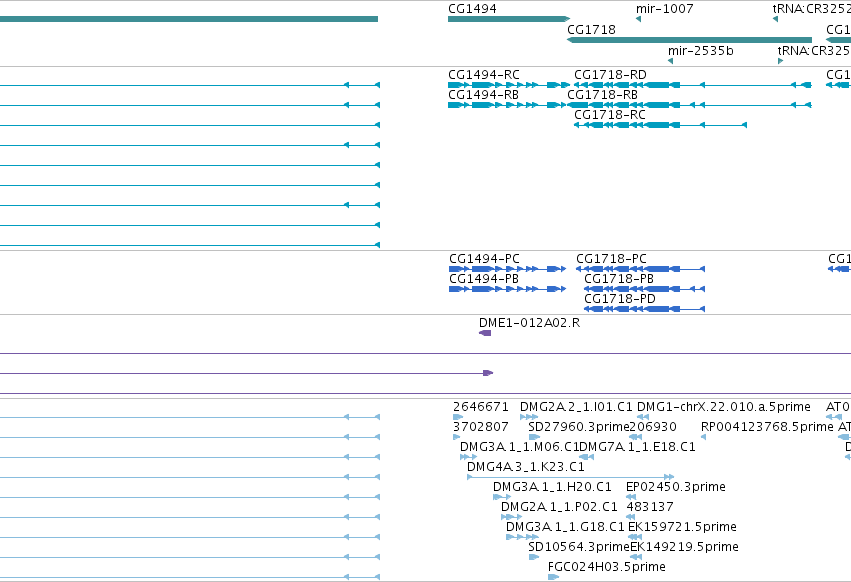Click the 2646671 EST arrow
This screenshot has width=851, height=582.
click(x=458, y=417)
